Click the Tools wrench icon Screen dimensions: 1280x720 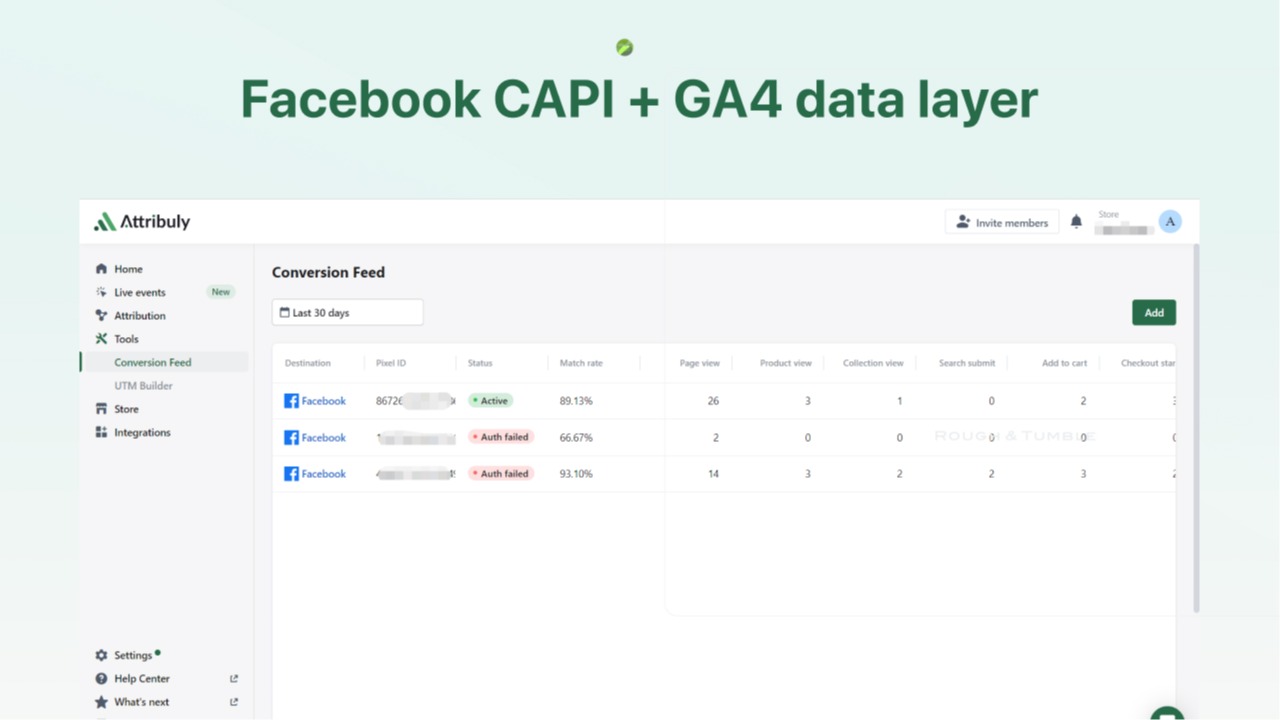pos(101,339)
